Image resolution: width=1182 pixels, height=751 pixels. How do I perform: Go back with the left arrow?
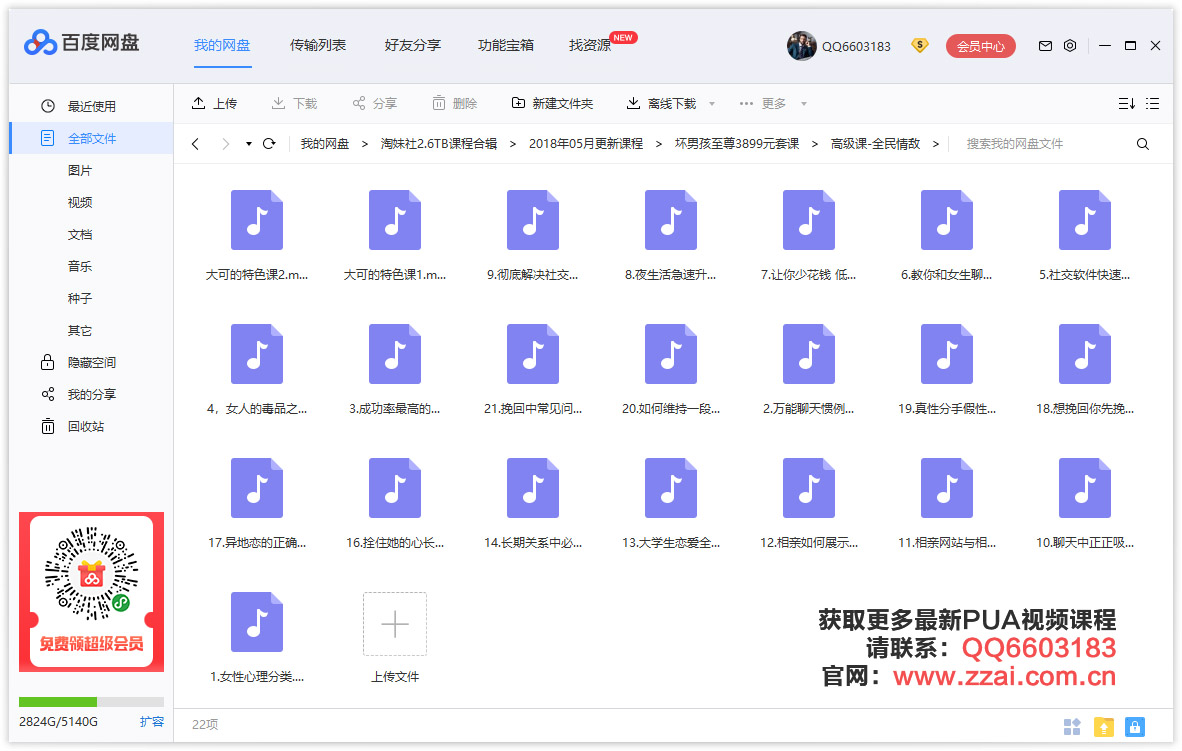point(195,143)
